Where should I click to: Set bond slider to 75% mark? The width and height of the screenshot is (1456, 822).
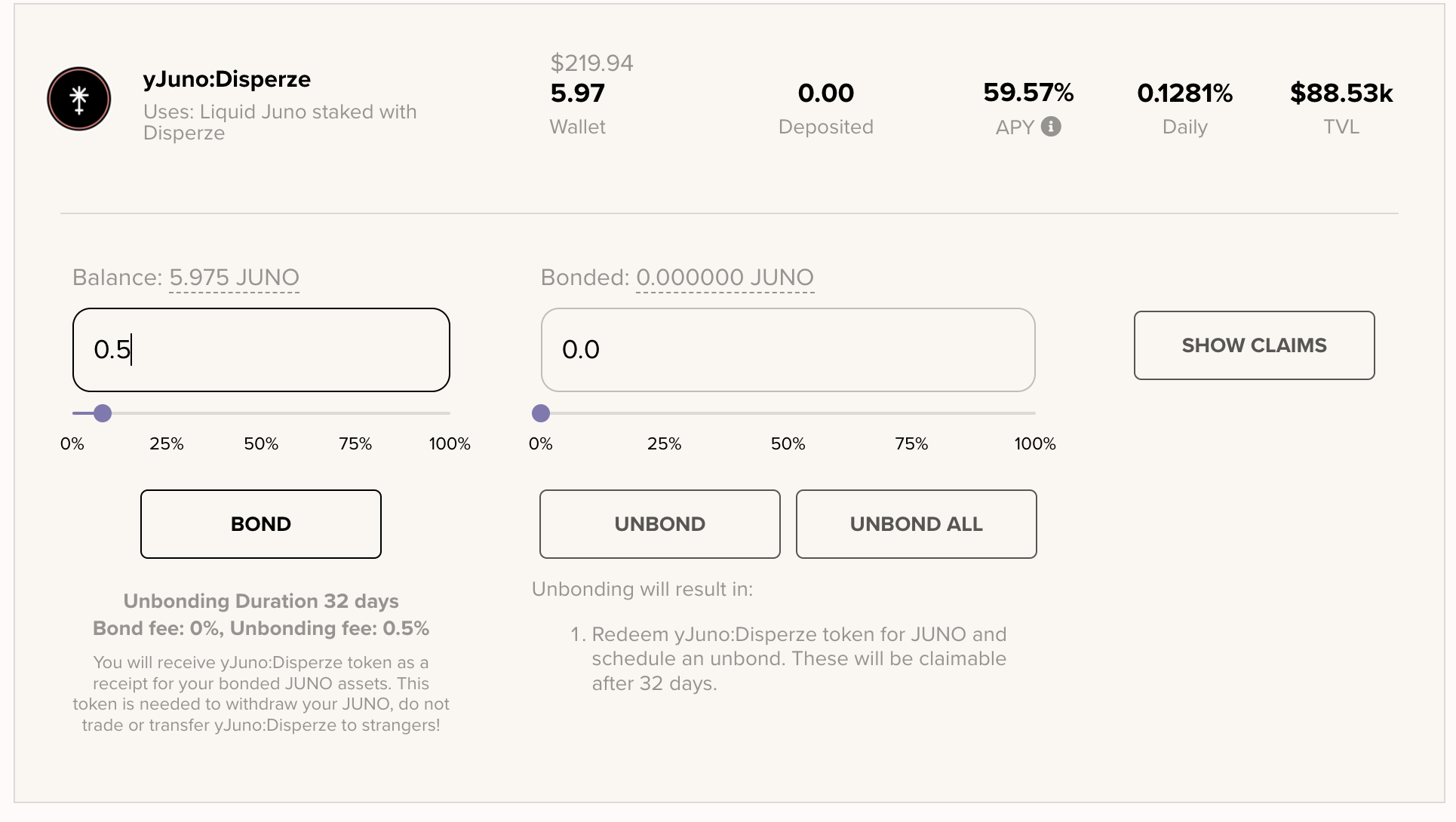tap(355, 413)
